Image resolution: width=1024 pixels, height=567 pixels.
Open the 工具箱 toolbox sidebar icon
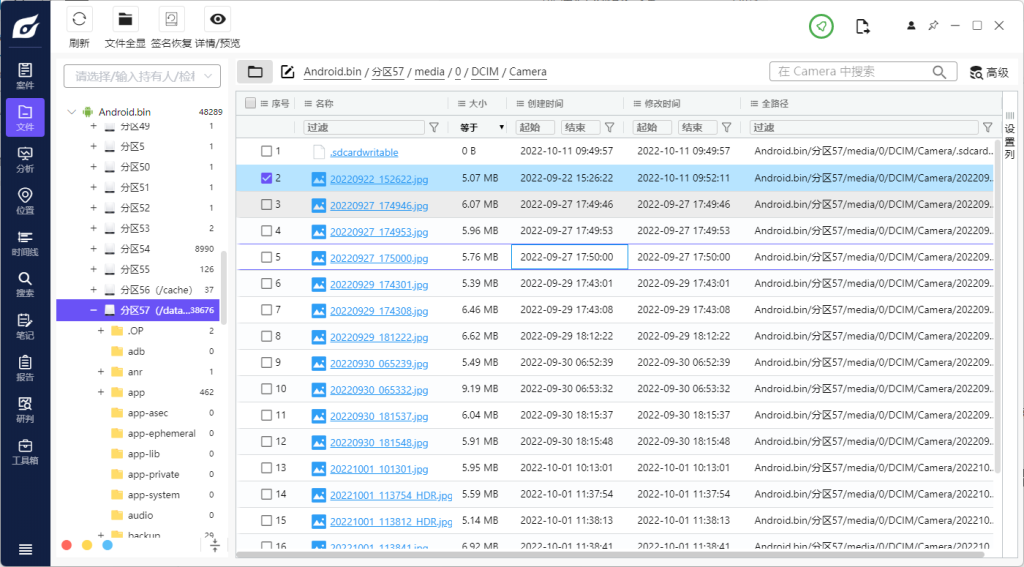coord(25,451)
